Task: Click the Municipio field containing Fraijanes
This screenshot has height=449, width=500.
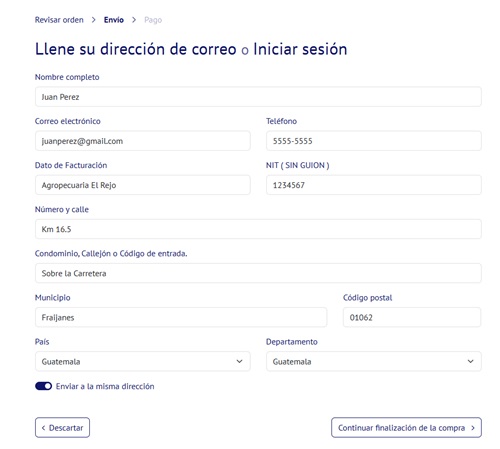Action: coord(181,317)
